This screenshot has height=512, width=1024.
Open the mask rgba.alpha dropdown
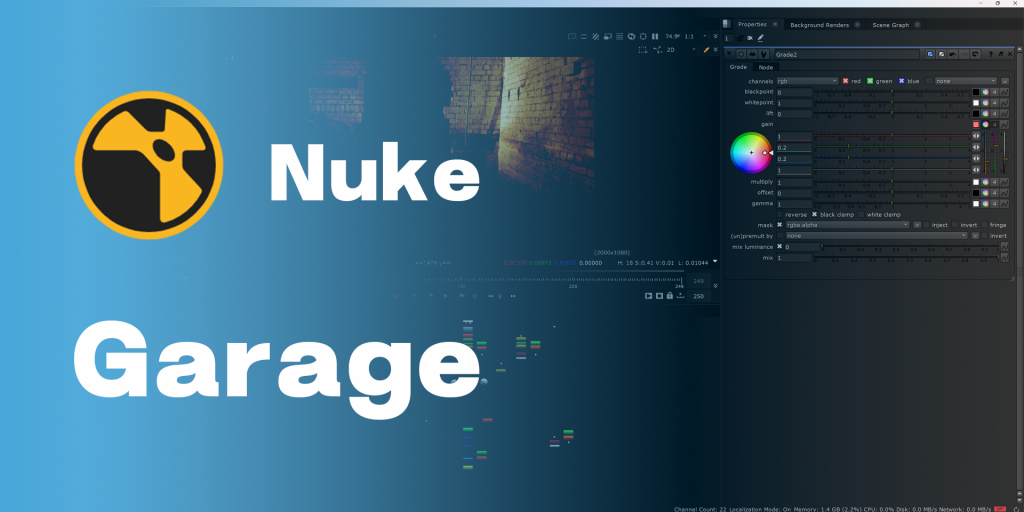pyautogui.click(x=847, y=225)
